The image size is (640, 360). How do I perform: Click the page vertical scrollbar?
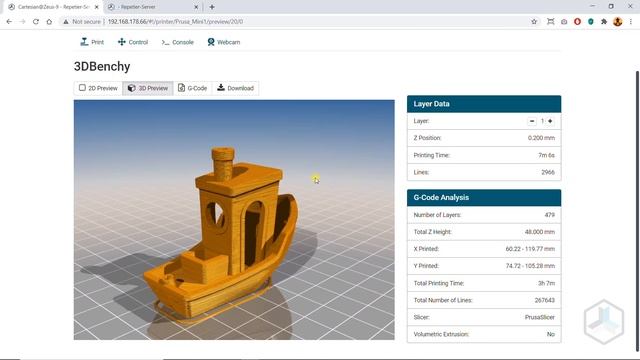pos(637,210)
